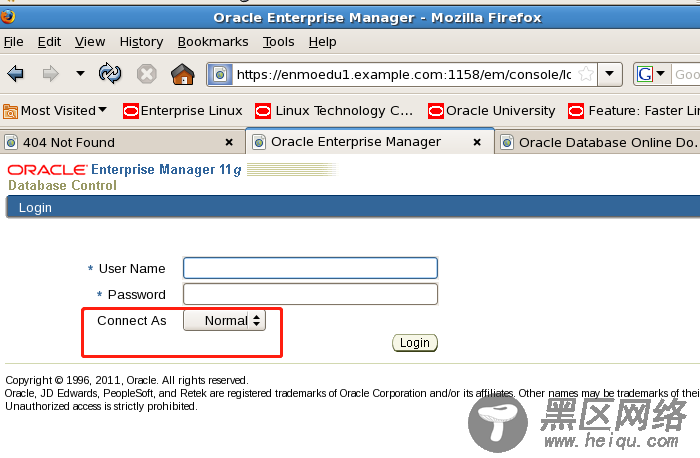Open the View menu
Viewport: 700px width, 458px height.
90,42
